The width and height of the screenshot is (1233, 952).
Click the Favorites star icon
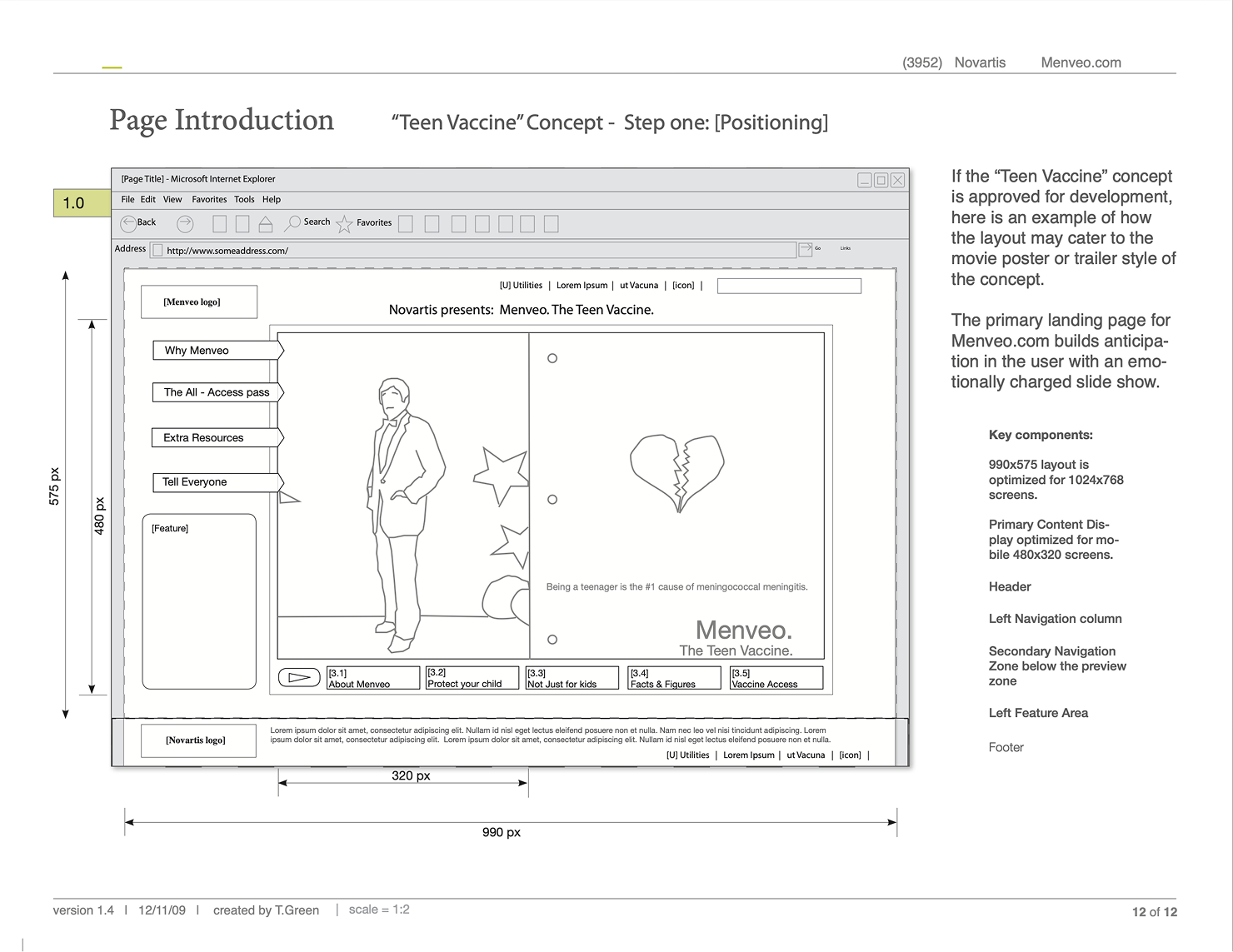click(344, 223)
